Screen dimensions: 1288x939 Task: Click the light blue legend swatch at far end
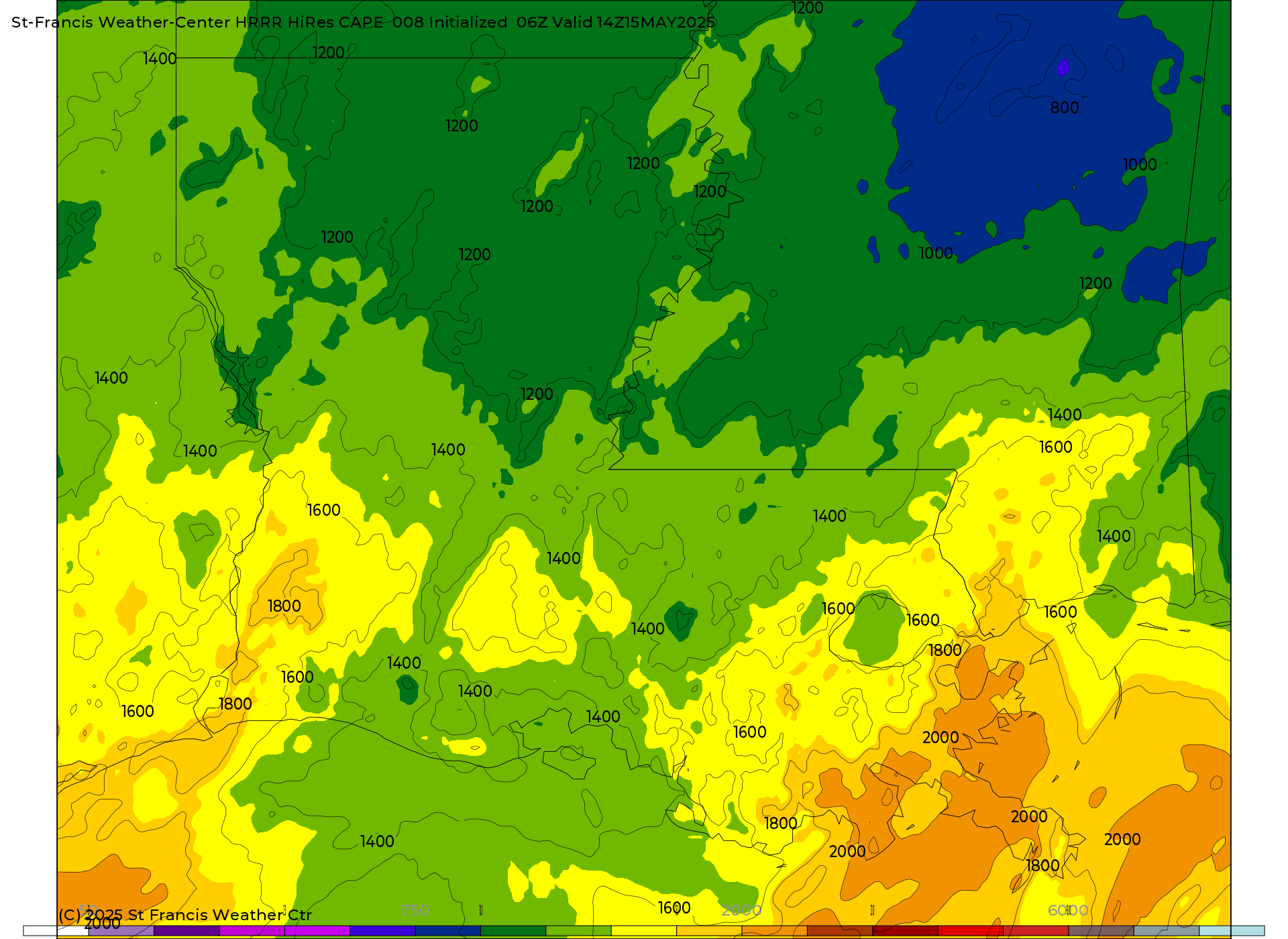[1232, 931]
